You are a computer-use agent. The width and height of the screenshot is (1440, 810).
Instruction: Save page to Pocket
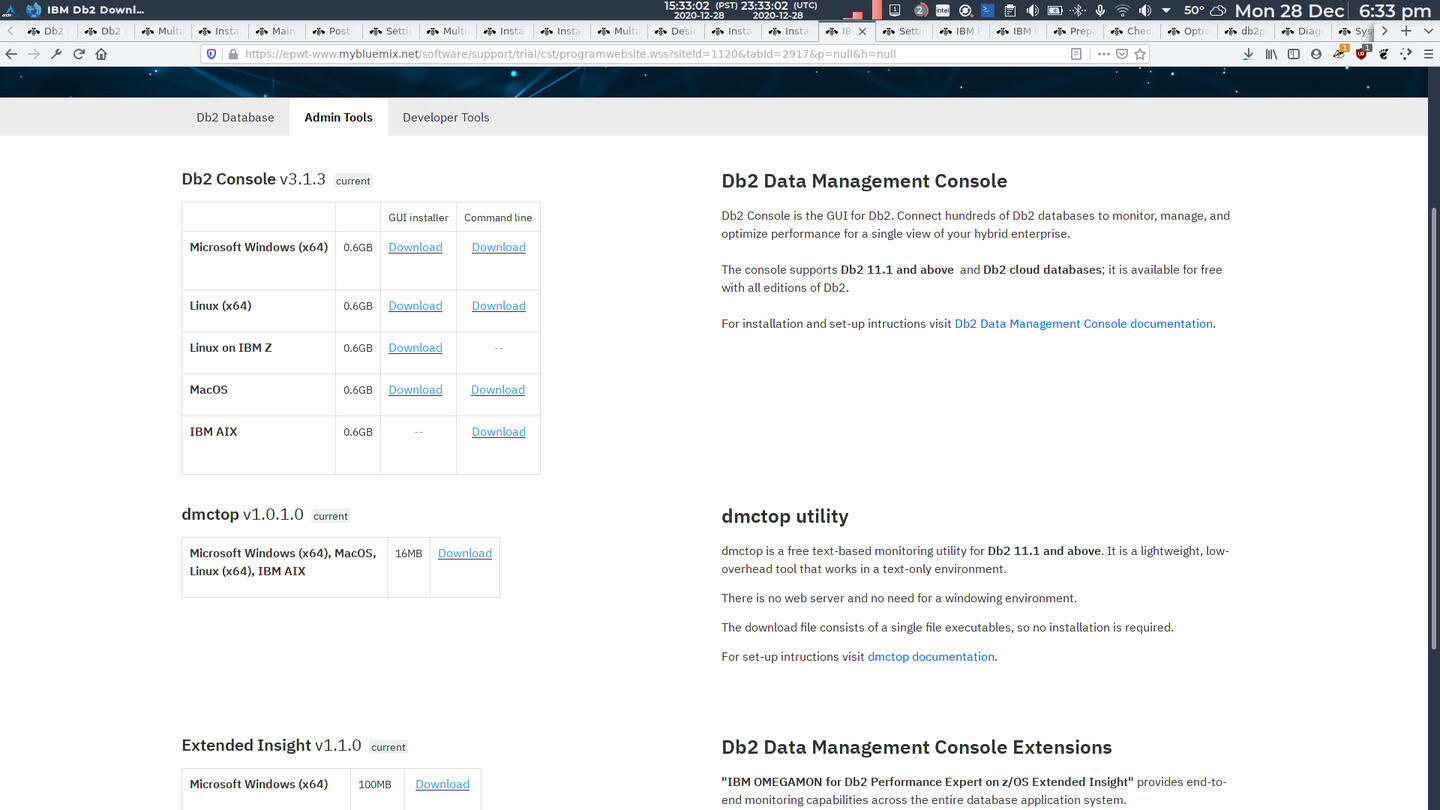pyautogui.click(x=1121, y=54)
